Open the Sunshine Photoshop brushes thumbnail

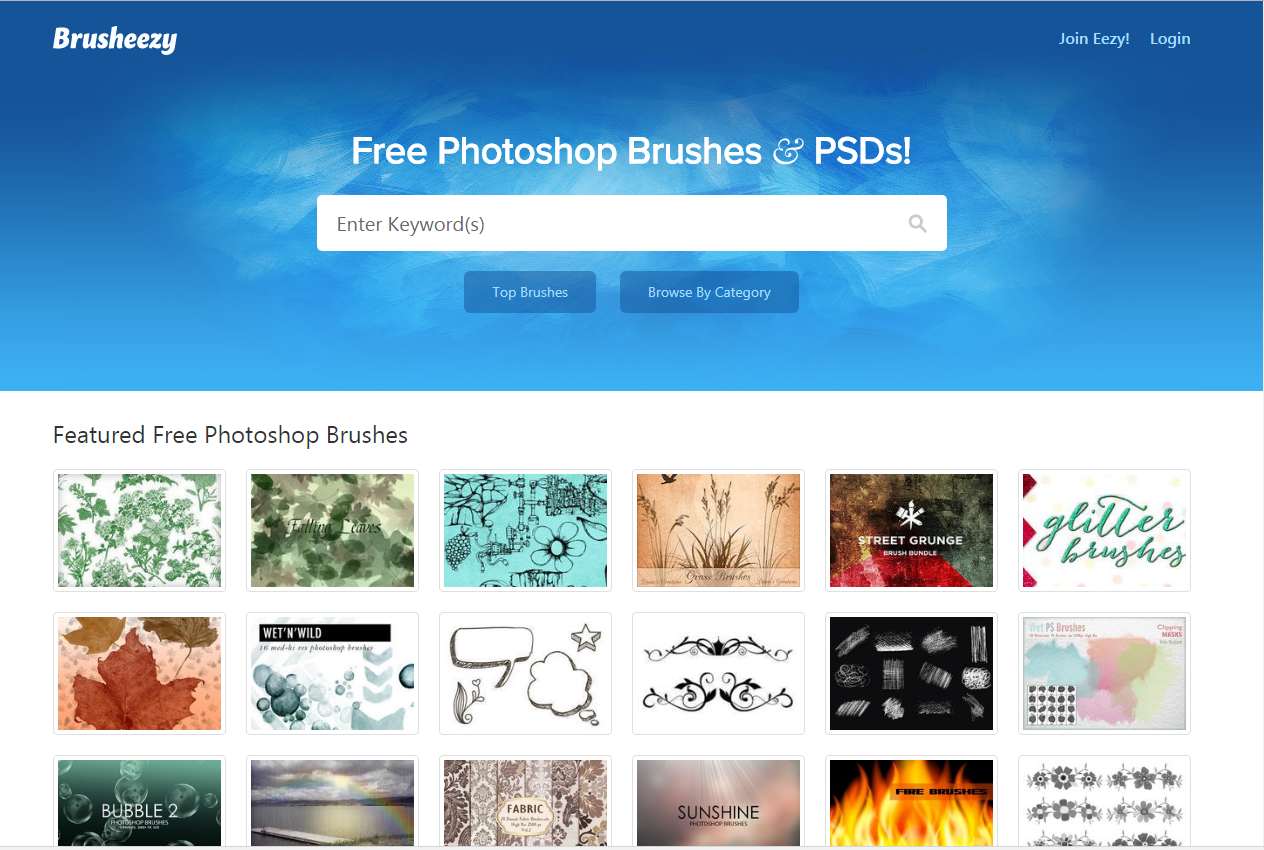point(718,802)
